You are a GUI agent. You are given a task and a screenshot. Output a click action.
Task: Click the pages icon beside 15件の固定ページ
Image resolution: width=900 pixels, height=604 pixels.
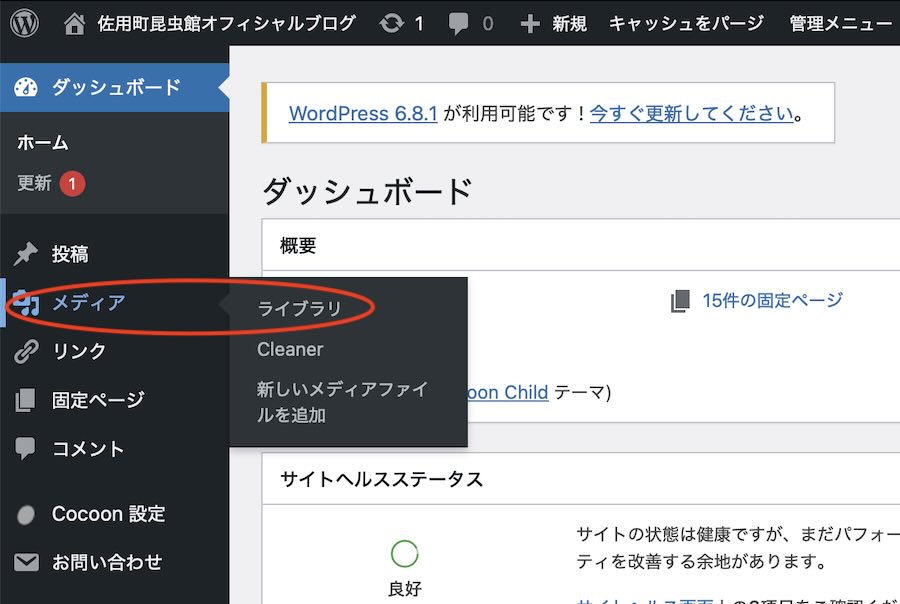[680, 301]
